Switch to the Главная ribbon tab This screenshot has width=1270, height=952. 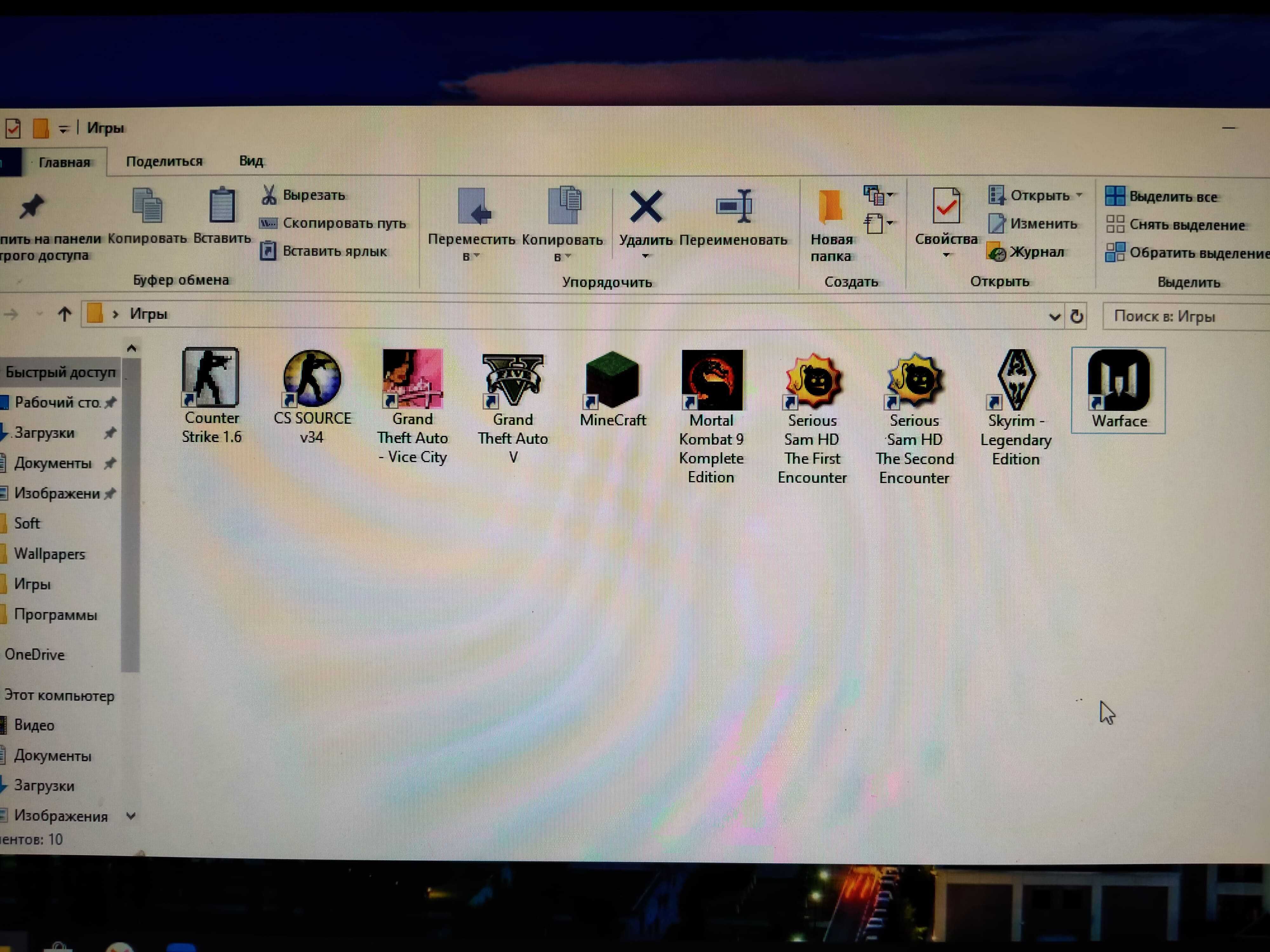click(64, 162)
